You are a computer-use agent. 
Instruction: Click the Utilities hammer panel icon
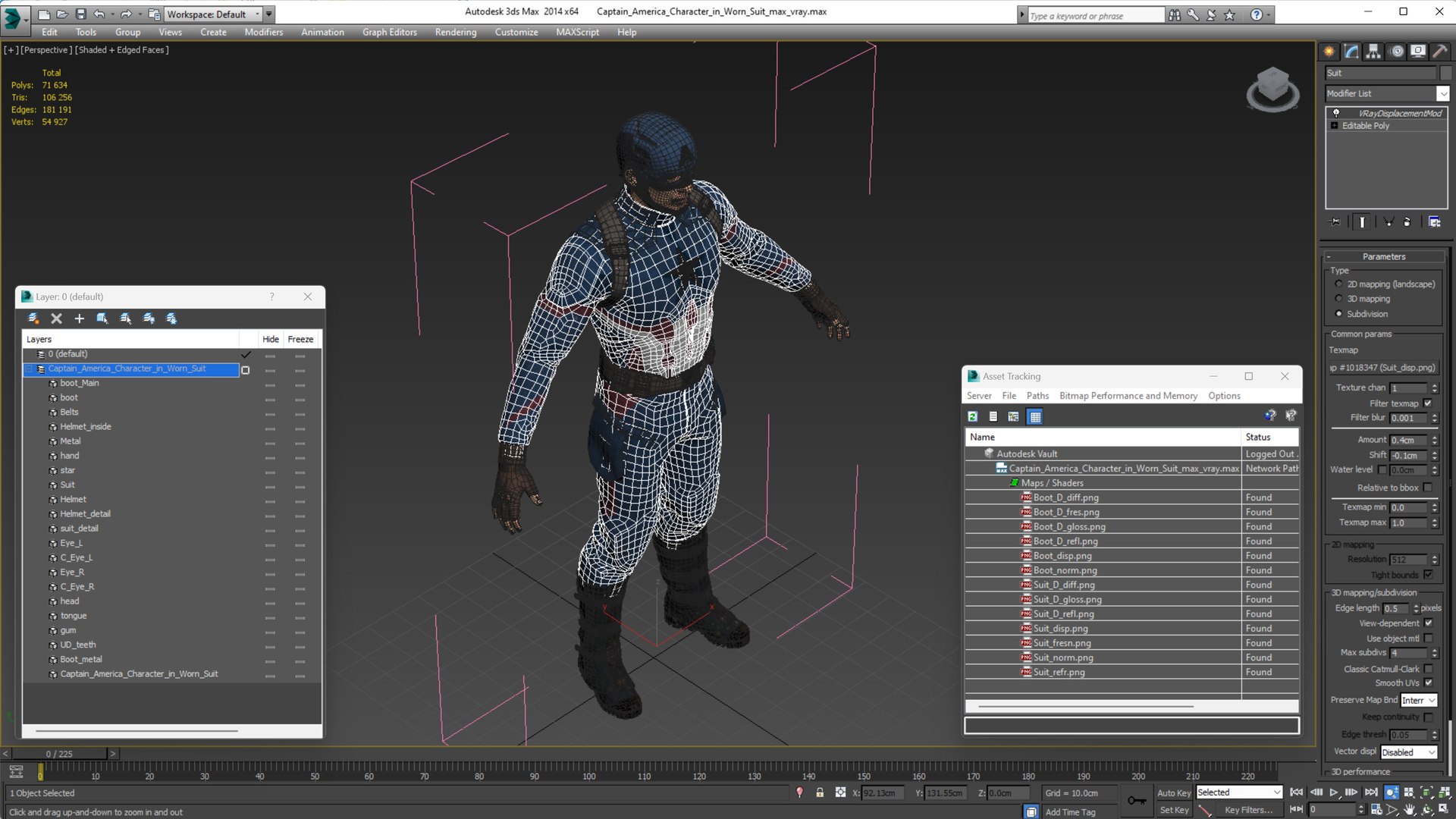pos(1439,52)
